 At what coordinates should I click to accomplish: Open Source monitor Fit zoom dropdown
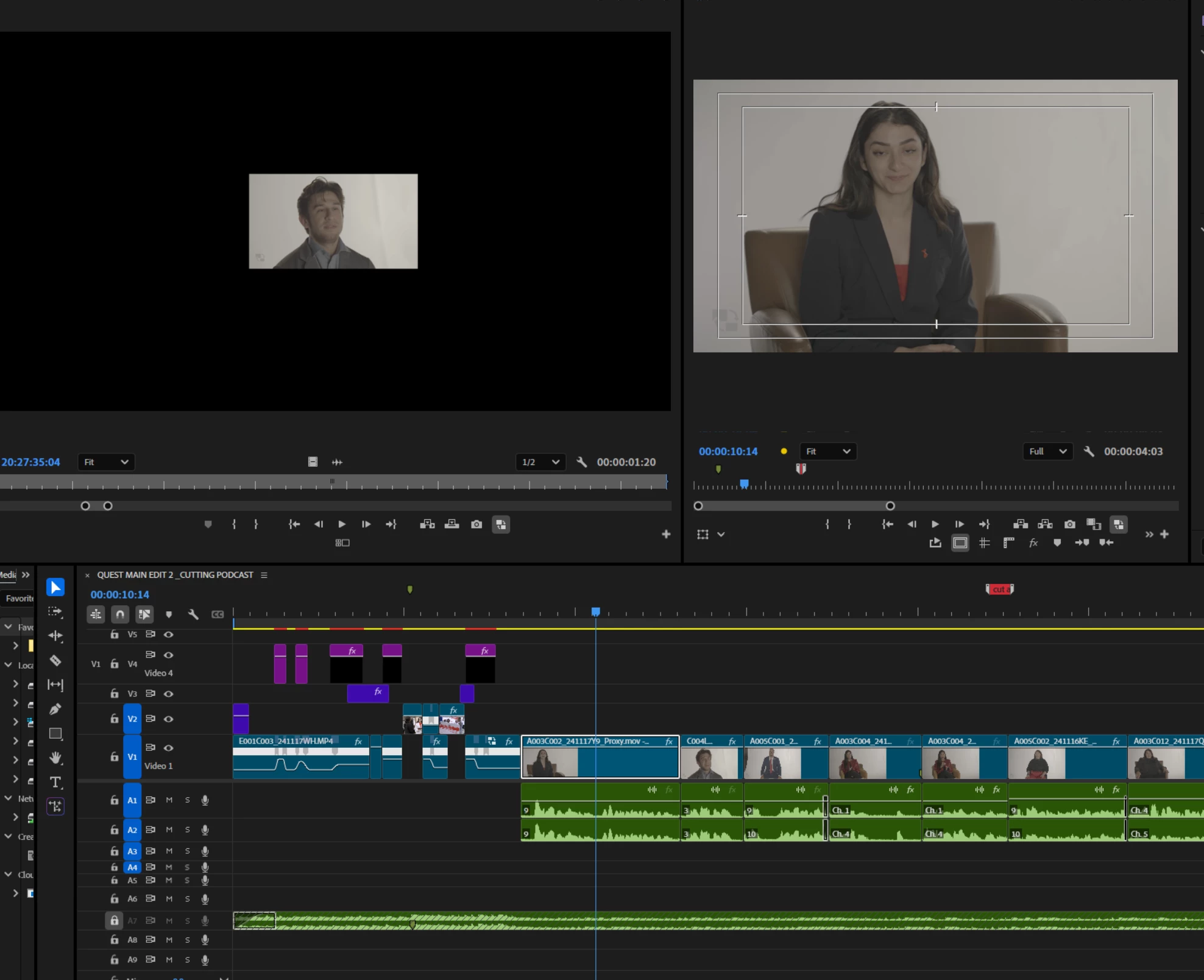click(106, 462)
